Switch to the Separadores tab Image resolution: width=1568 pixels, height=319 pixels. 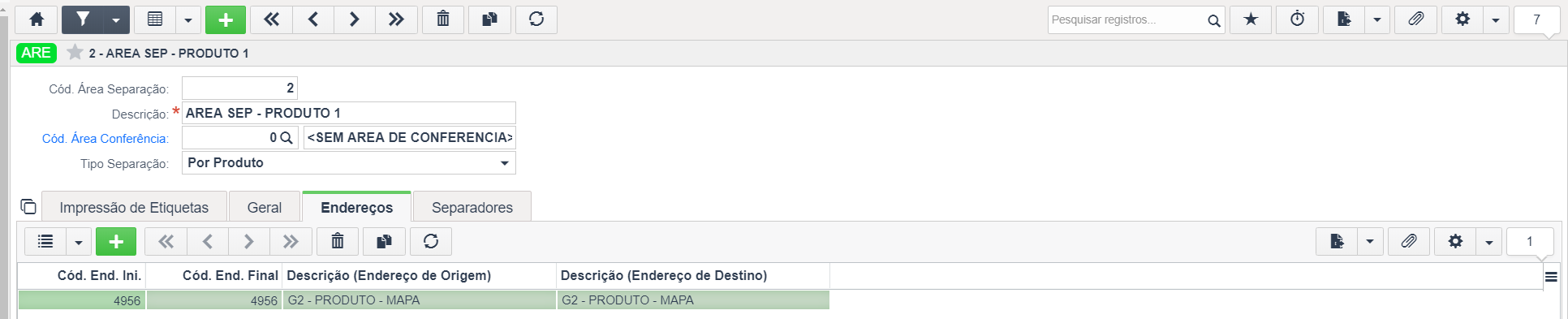click(472, 208)
